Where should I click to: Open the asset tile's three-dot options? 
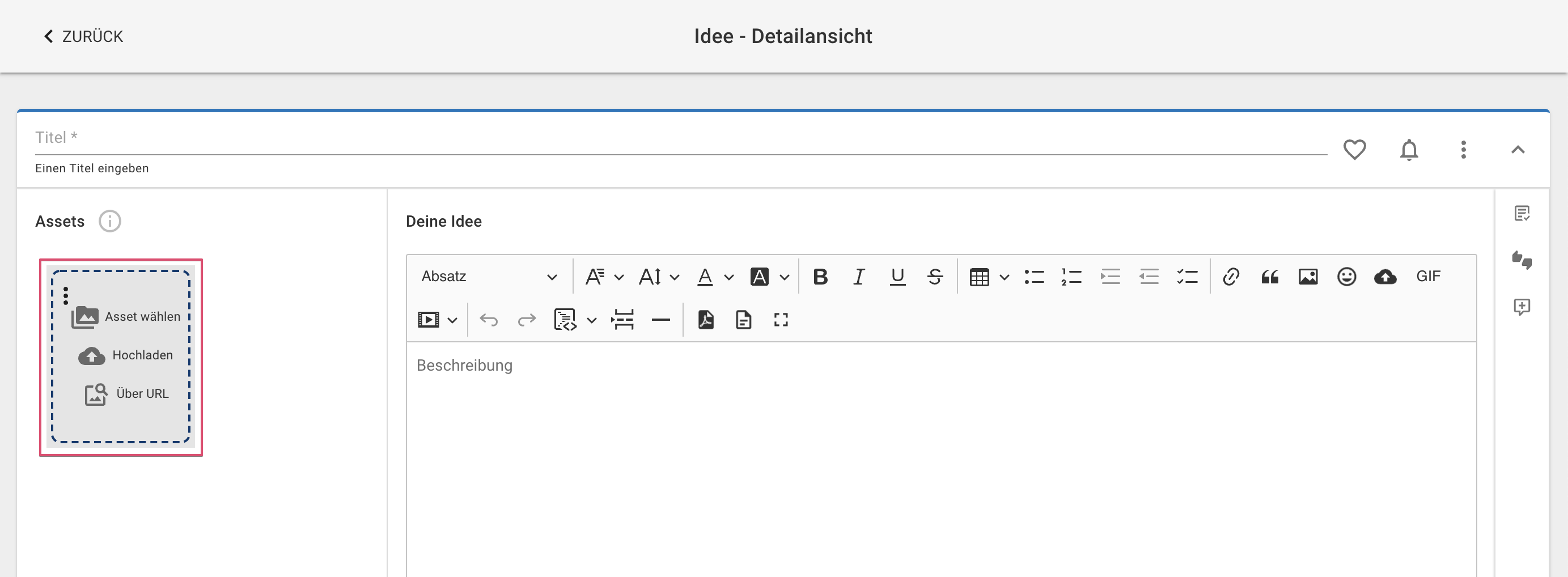coord(66,296)
